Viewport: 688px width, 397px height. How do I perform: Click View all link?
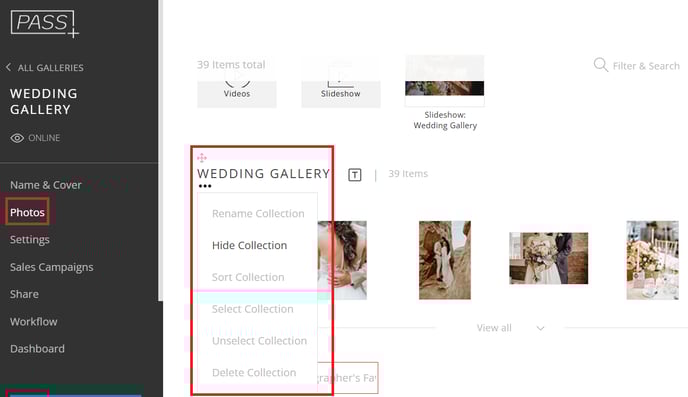click(x=494, y=328)
